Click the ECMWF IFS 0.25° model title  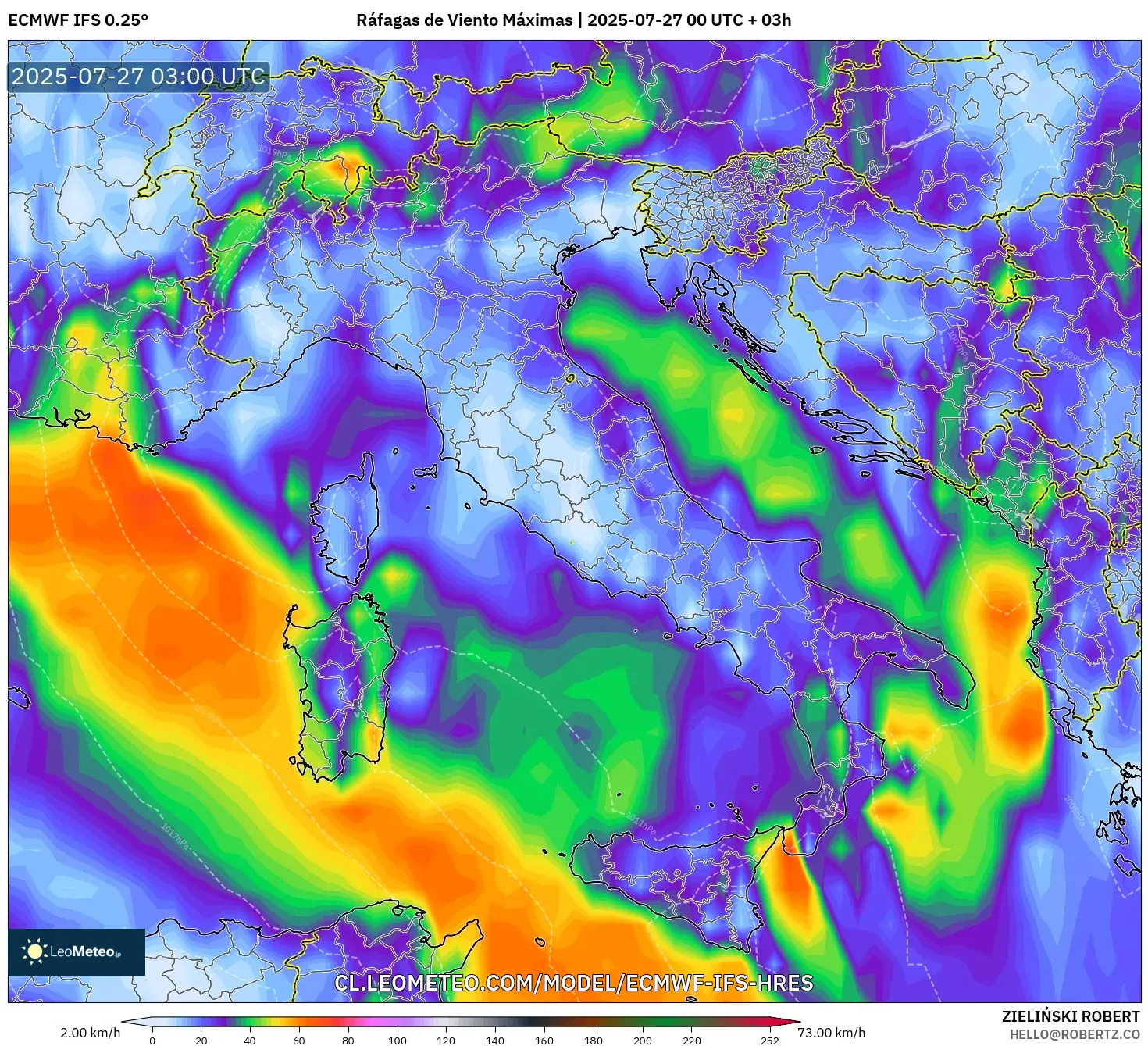[x=78, y=20]
